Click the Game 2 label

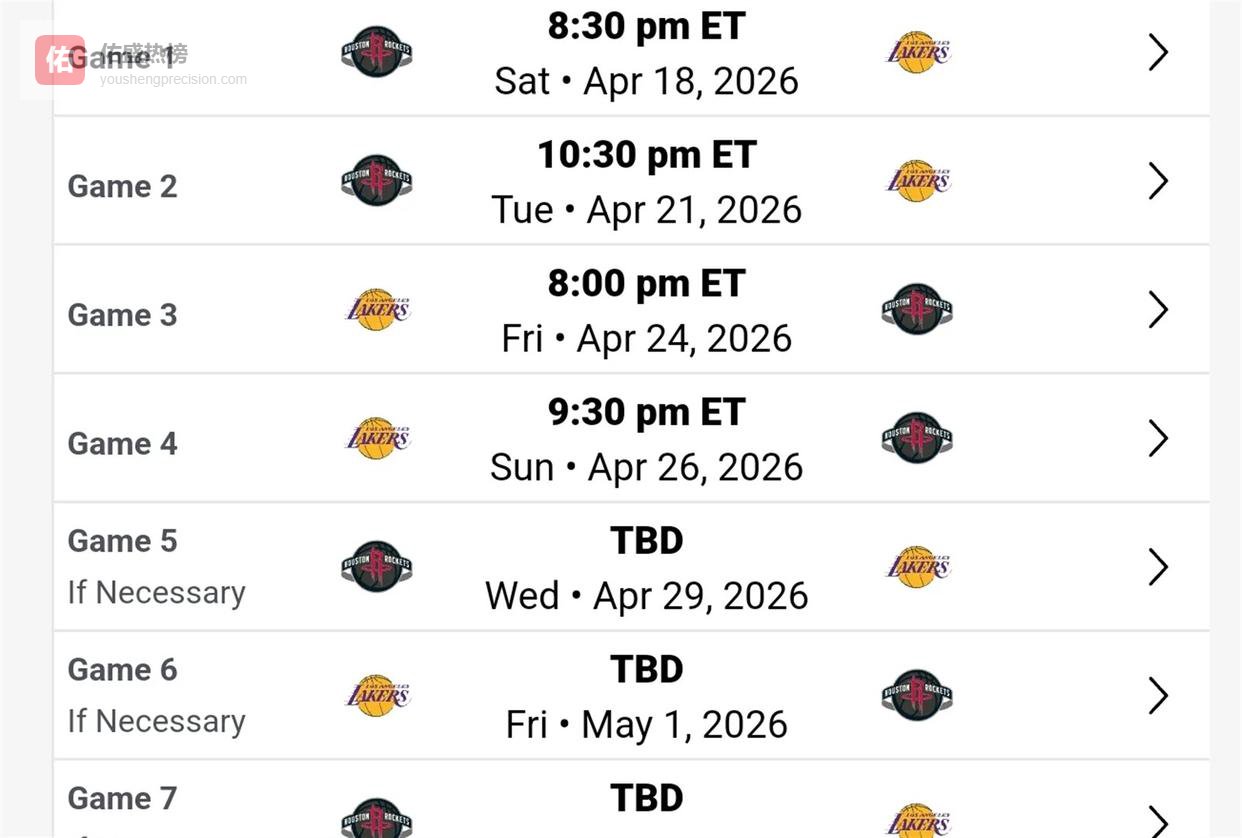click(x=122, y=186)
